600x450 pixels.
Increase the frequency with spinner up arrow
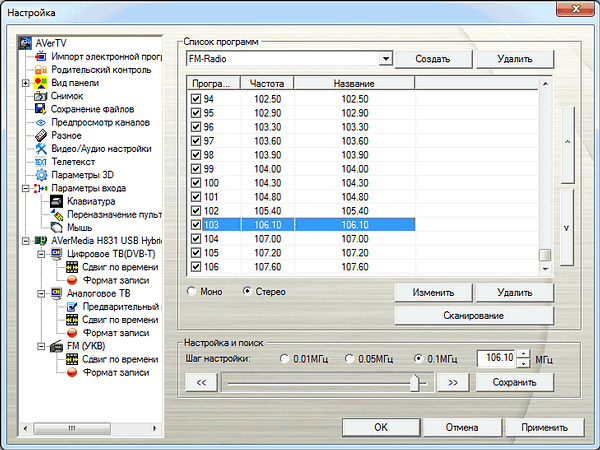pos(523,354)
